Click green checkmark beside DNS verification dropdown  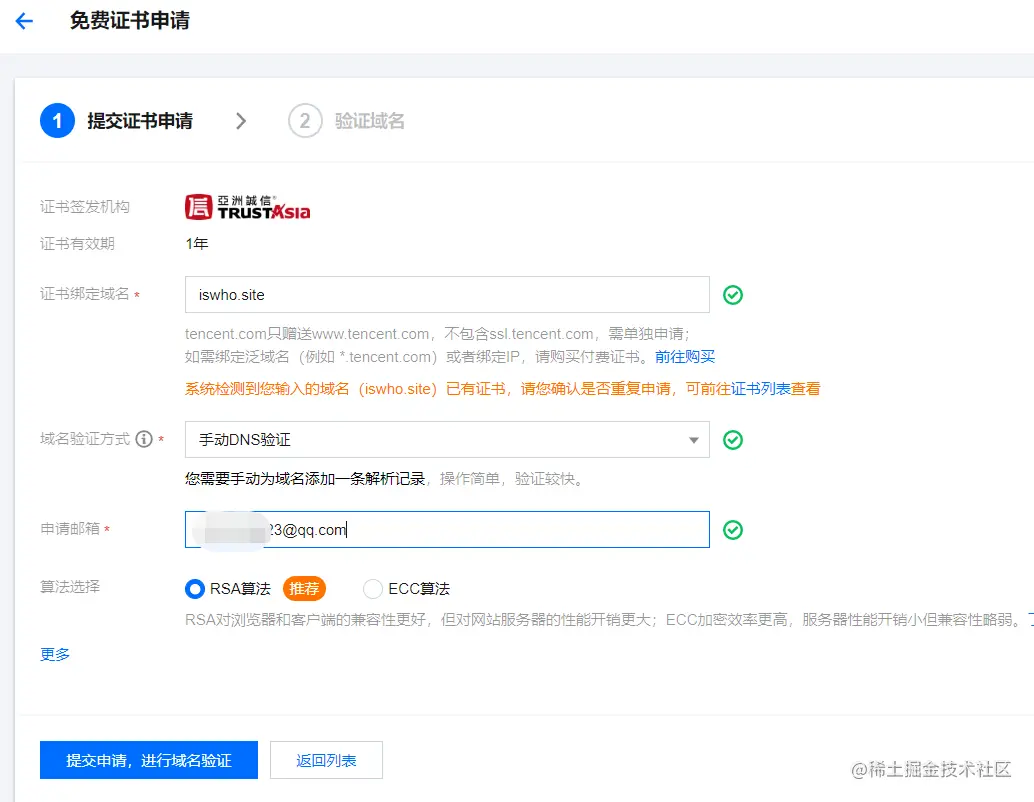pos(733,440)
